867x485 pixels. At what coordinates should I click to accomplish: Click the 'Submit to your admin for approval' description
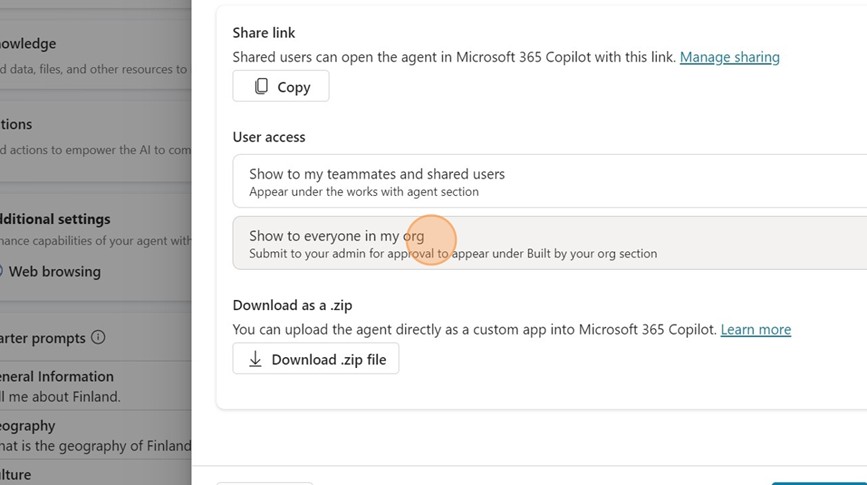tap(453, 254)
